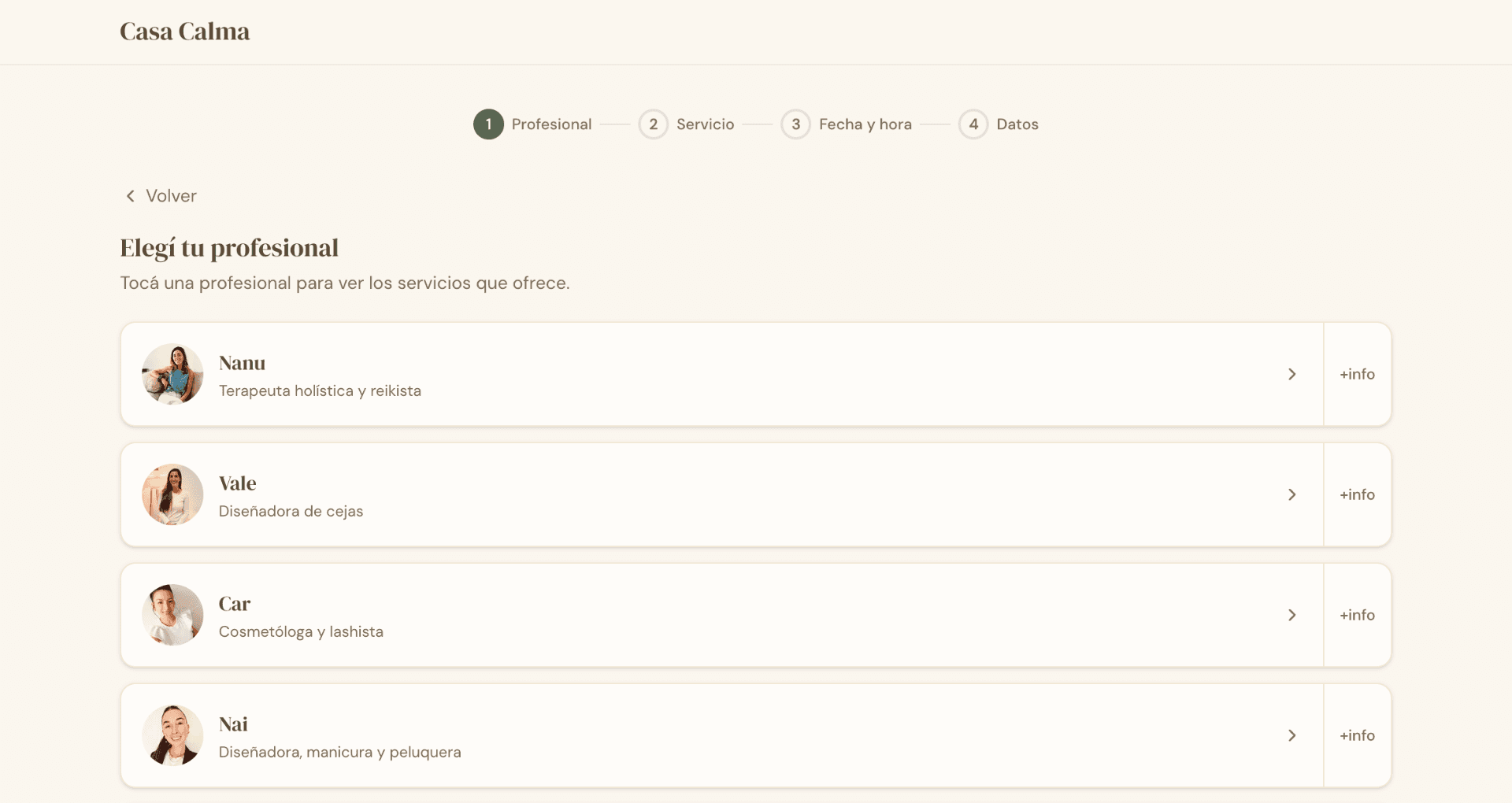Open +info for Nanu
This screenshot has height=803, width=1512.
(x=1358, y=374)
